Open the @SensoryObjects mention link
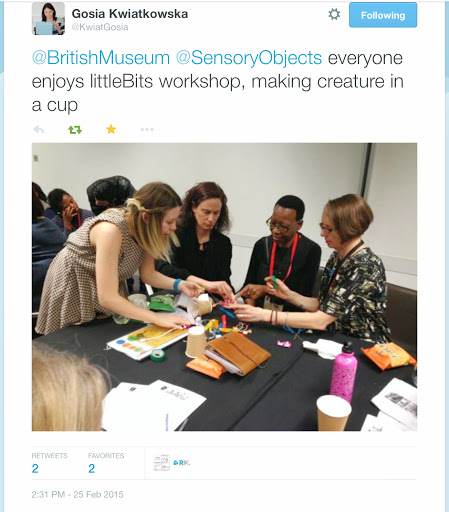 tap(249, 58)
